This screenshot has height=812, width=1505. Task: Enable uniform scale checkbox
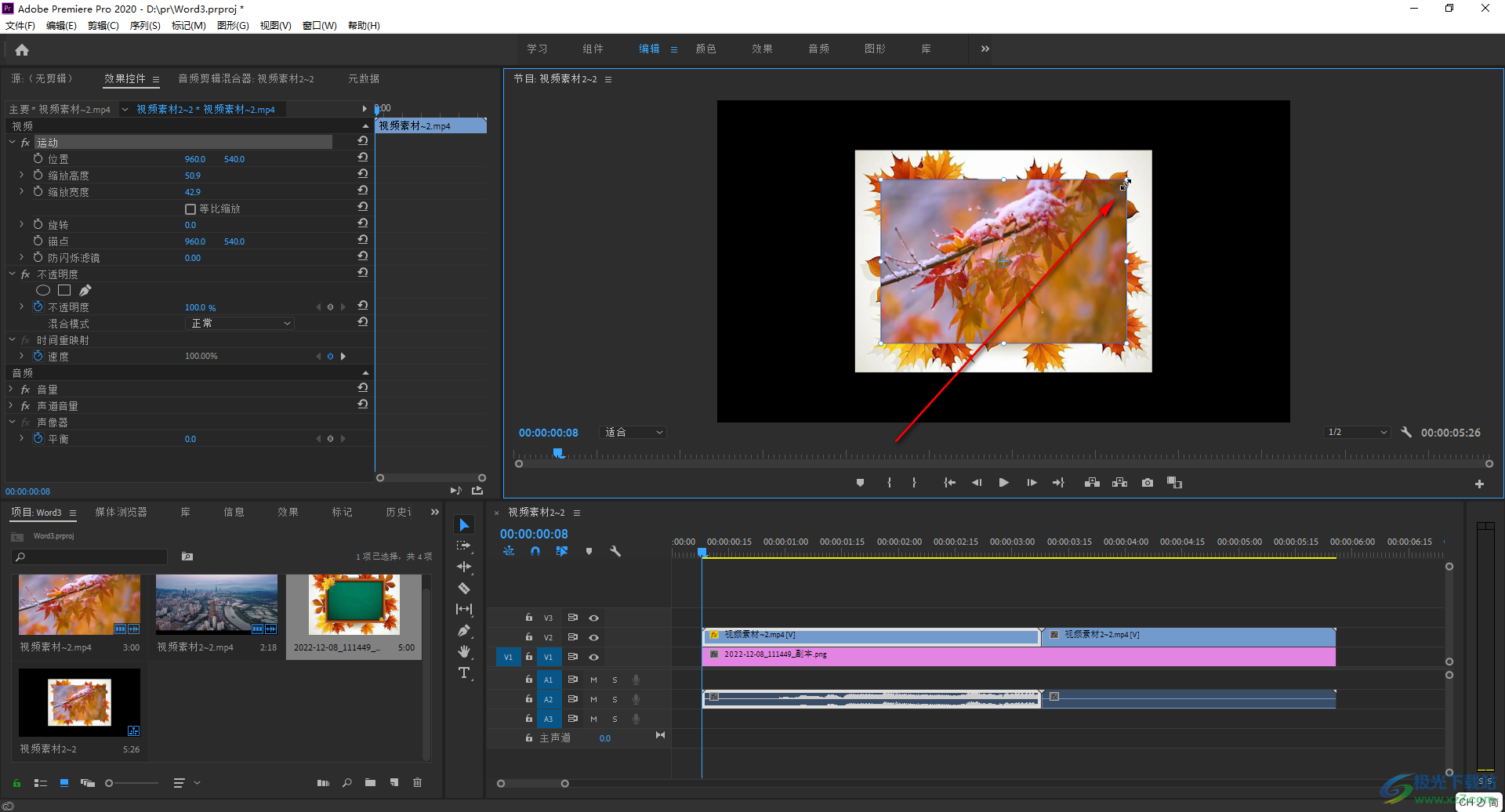point(190,209)
